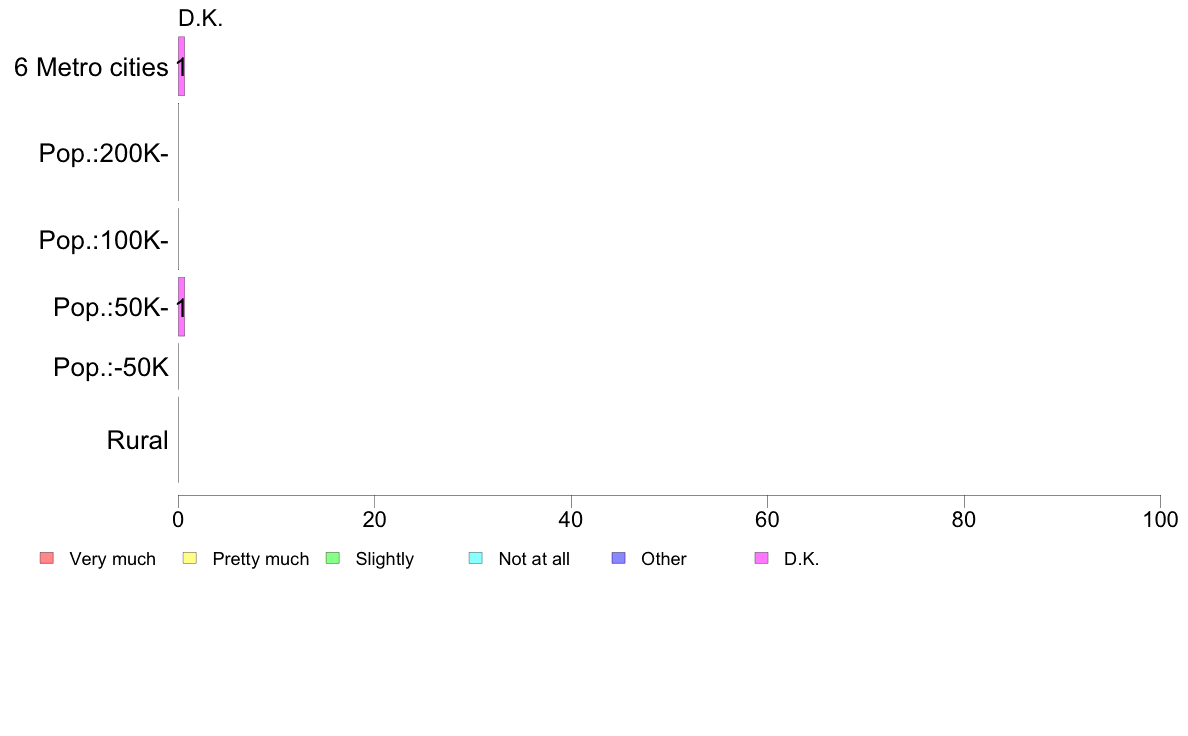Click the green Slightly legend swatch
The width and height of the screenshot is (1188, 736).
click(333, 558)
